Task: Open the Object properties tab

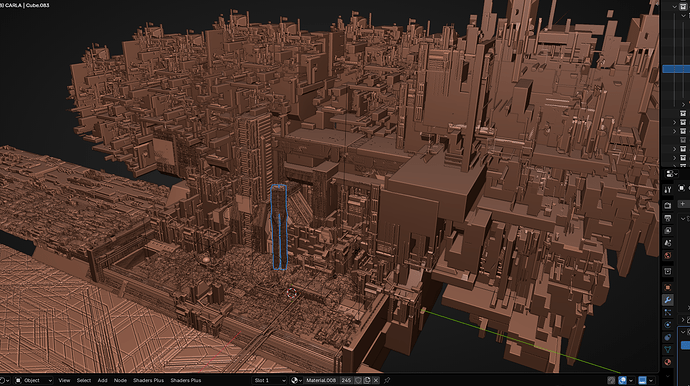Action: click(x=668, y=287)
